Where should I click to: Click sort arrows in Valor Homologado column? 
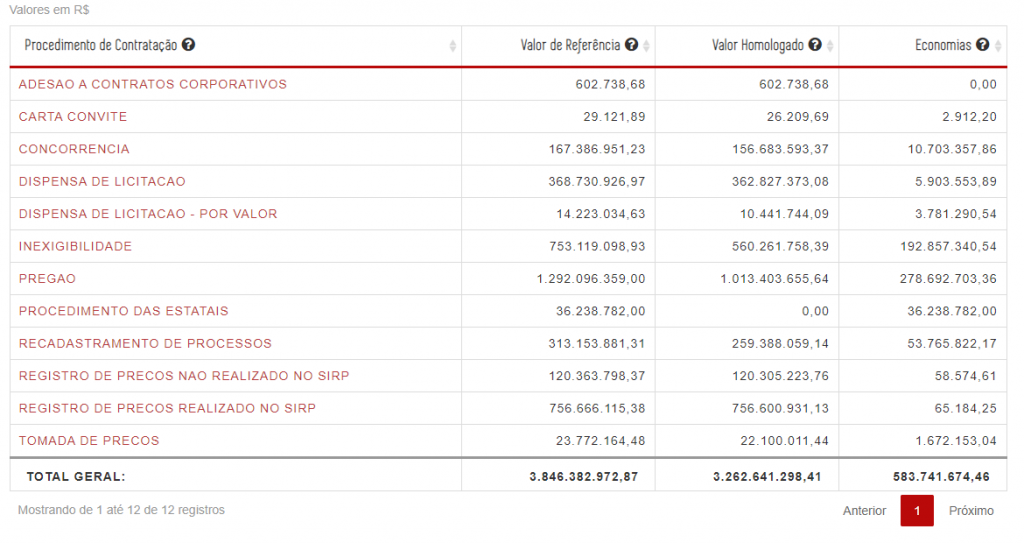[x=830, y=46]
